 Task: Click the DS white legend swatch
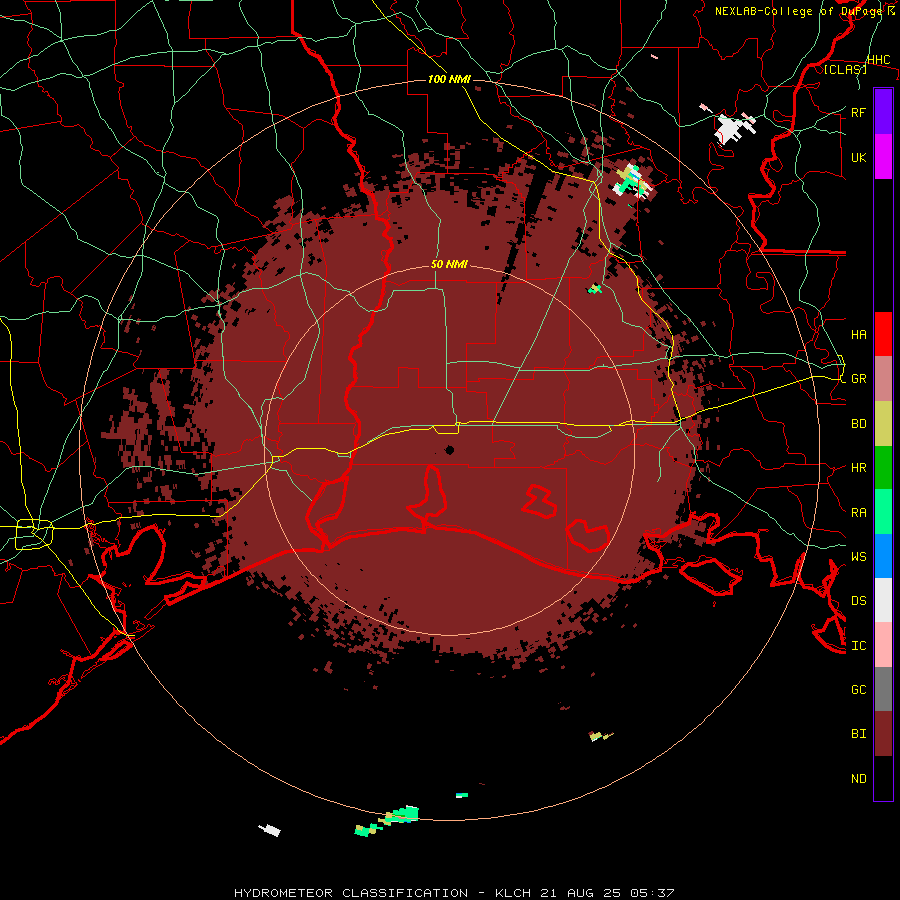pyautogui.click(x=883, y=600)
